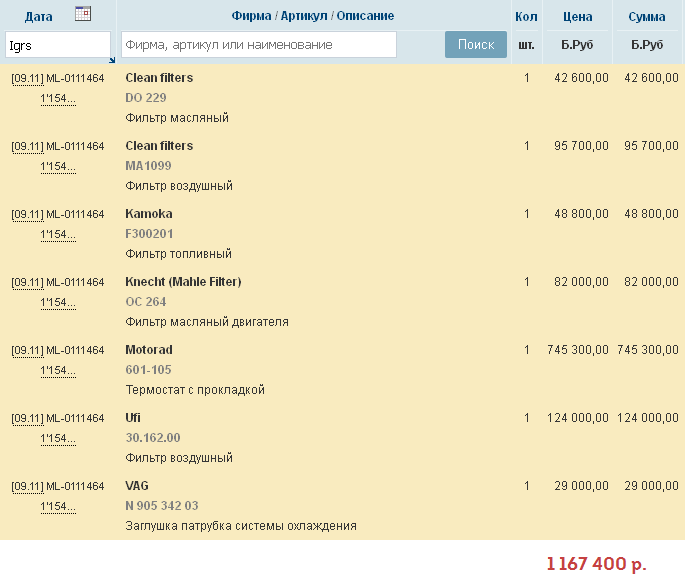Open the [09.11] date link in Kamoka row
Viewport: 685px width, 575px height.
[28, 215]
